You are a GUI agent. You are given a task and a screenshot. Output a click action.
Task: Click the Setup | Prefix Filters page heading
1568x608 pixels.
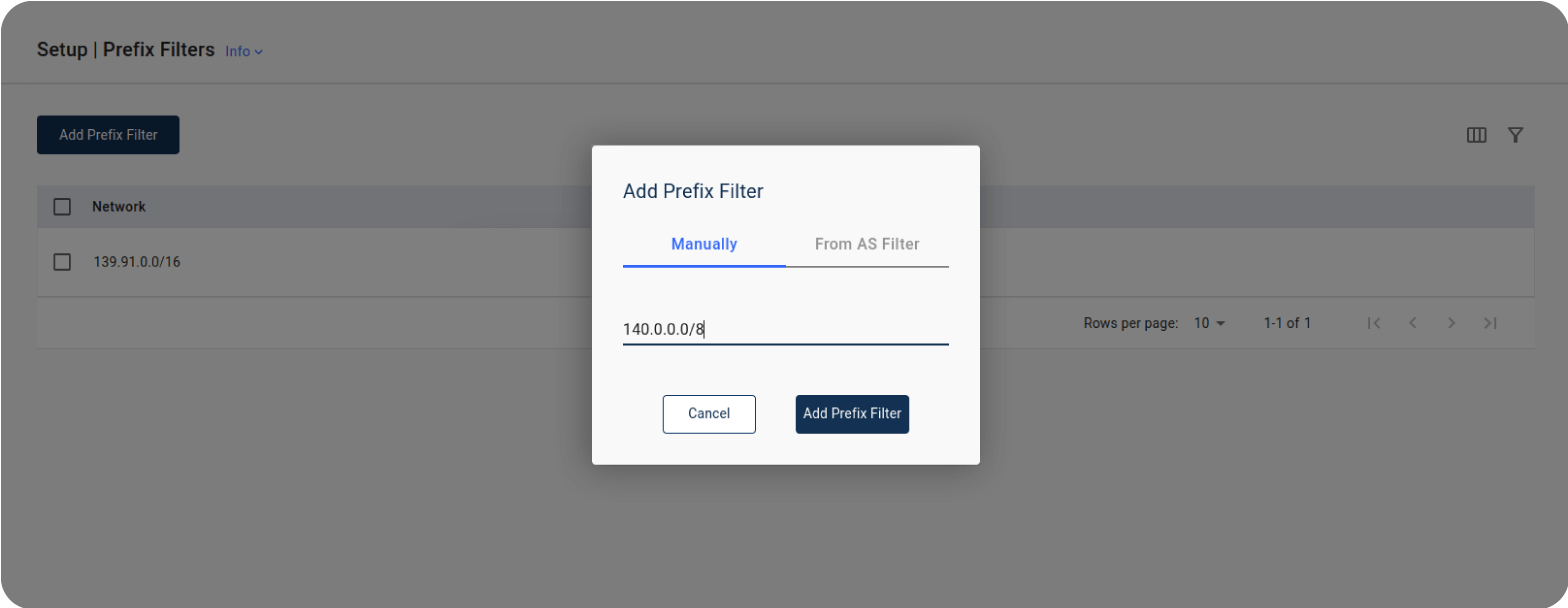coord(126,49)
